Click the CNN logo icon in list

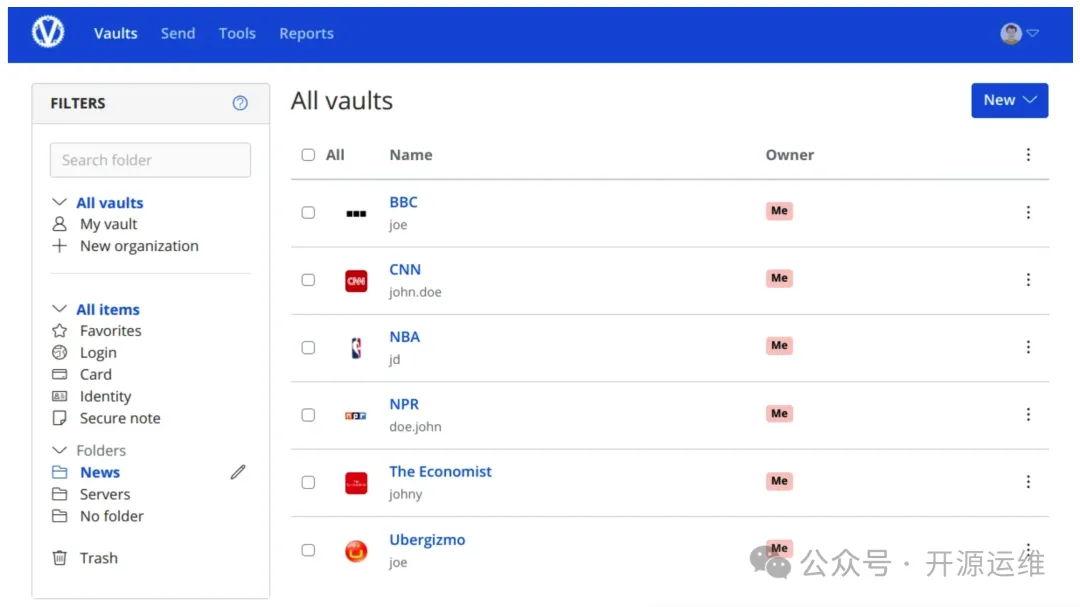click(x=356, y=281)
